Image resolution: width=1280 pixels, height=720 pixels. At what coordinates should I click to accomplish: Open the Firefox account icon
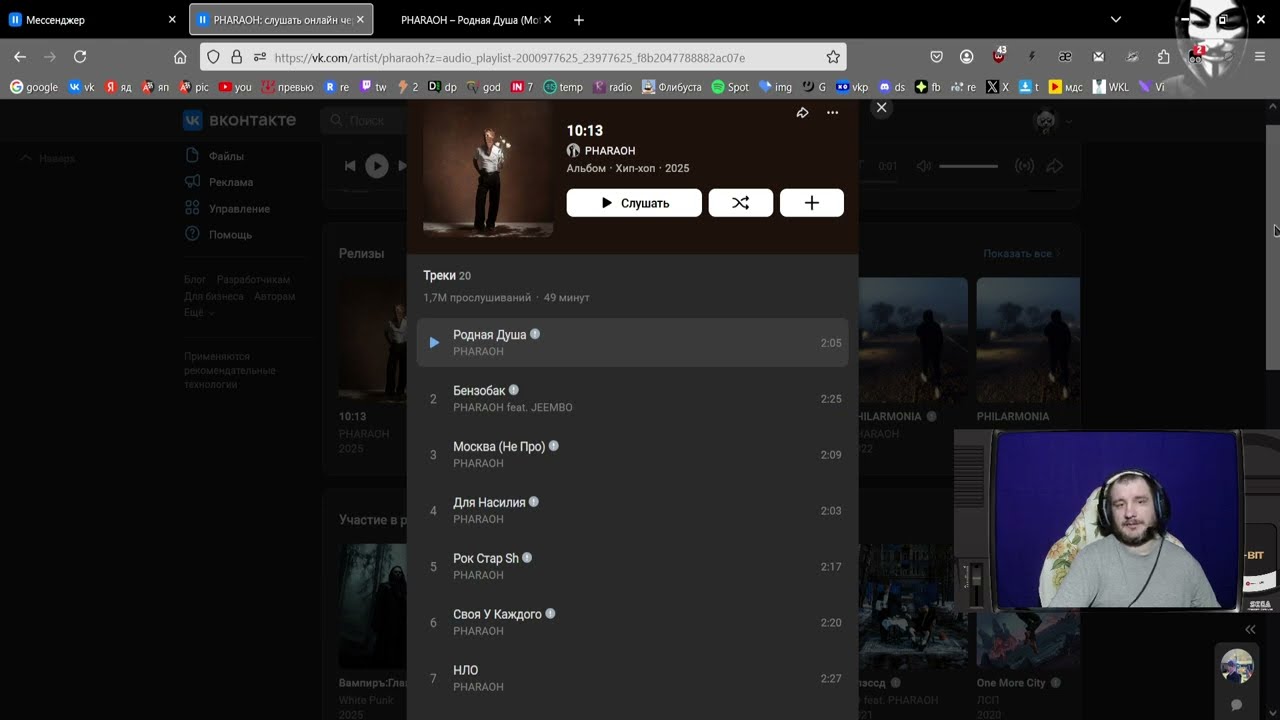click(967, 57)
